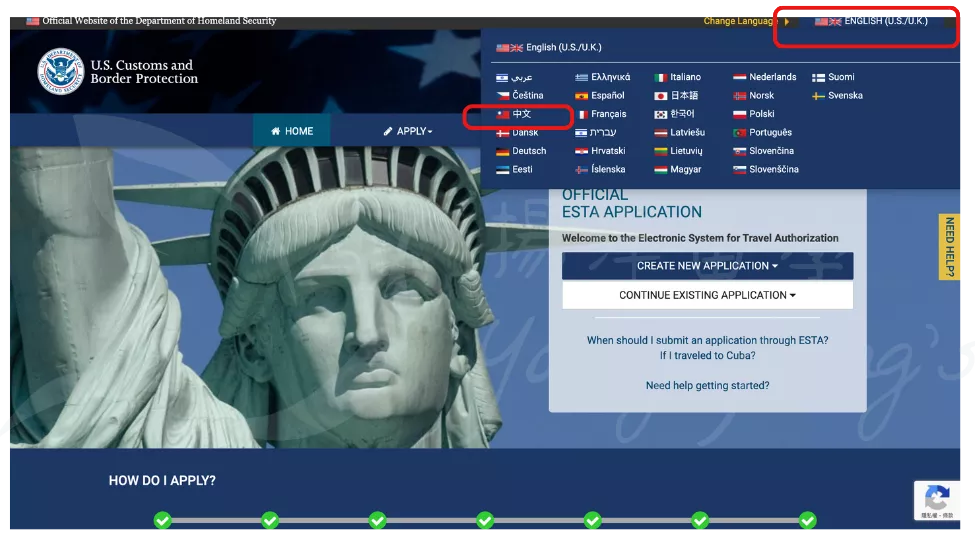This screenshot has width=975, height=537.
Task: Click the Hungarian flag icon
Action: 660,170
